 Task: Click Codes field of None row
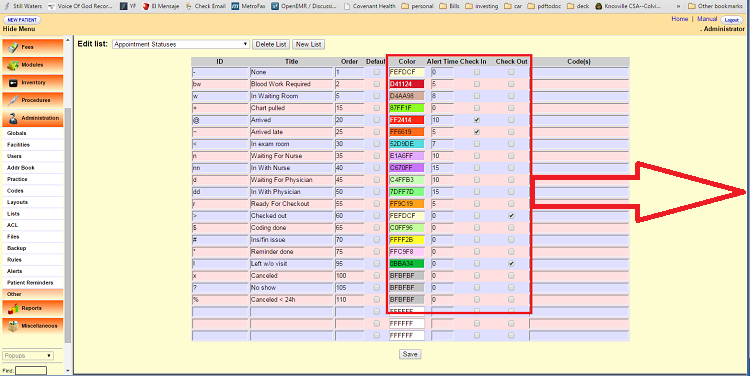579,72
